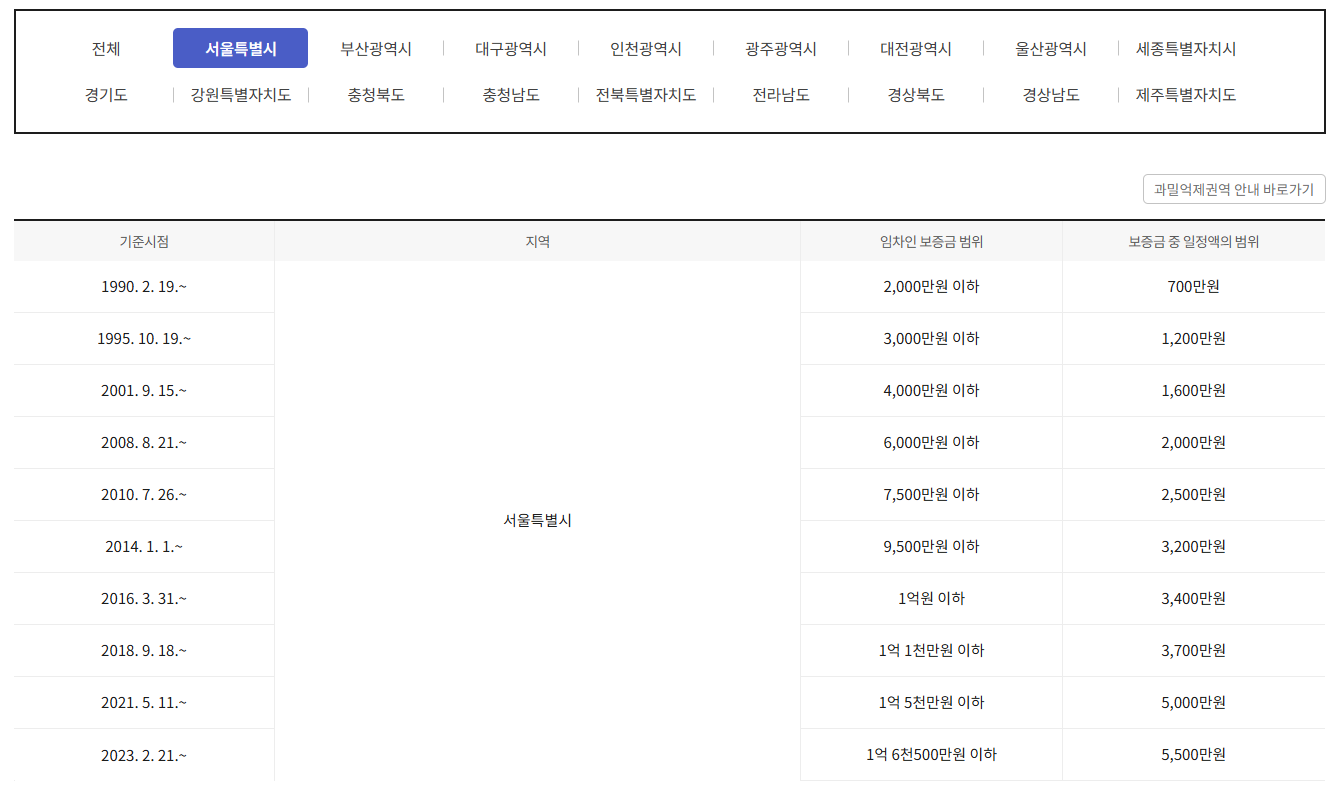1329x798 pixels.
Task: Select the 2008. 8. 21.~ date cell
Action: (x=144, y=443)
